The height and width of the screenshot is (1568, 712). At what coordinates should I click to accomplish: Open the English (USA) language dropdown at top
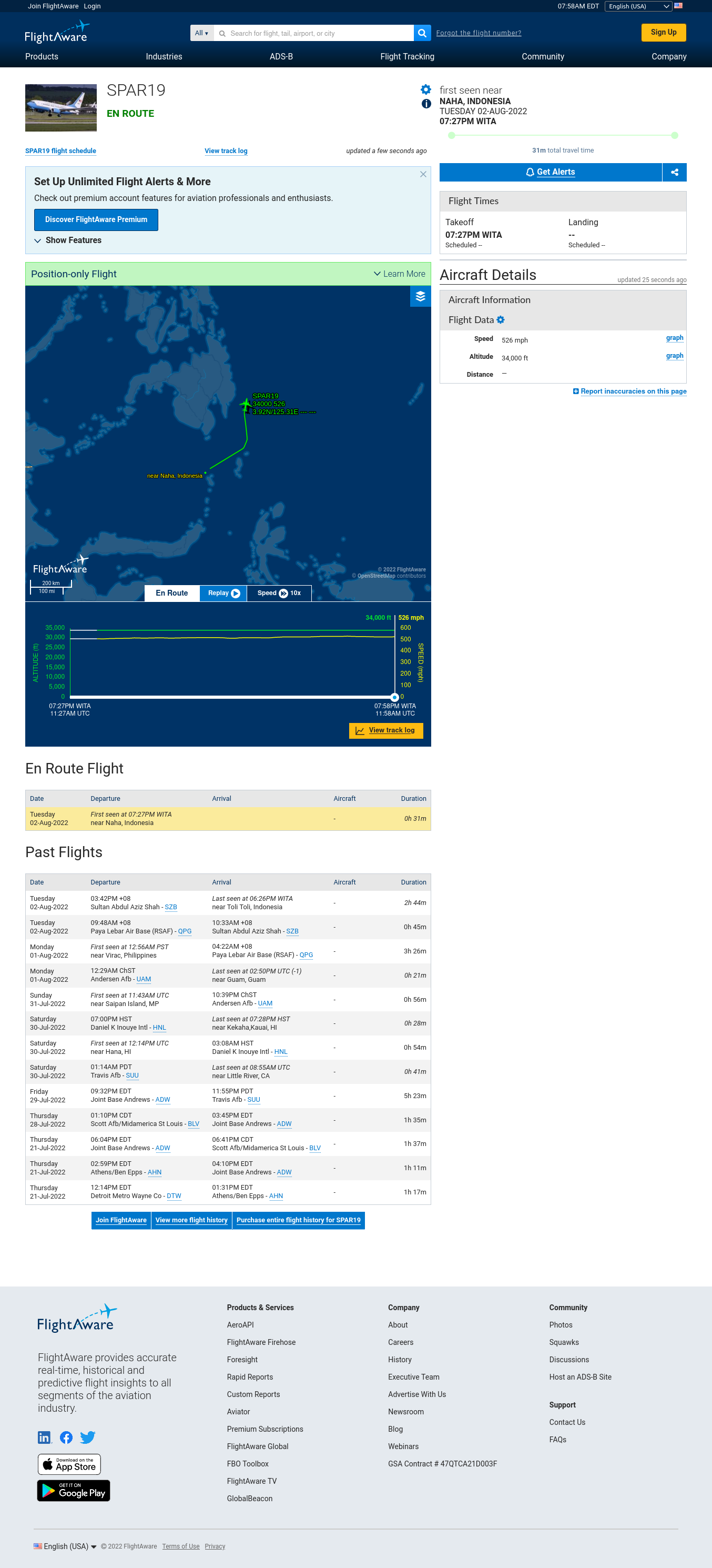click(x=638, y=6)
